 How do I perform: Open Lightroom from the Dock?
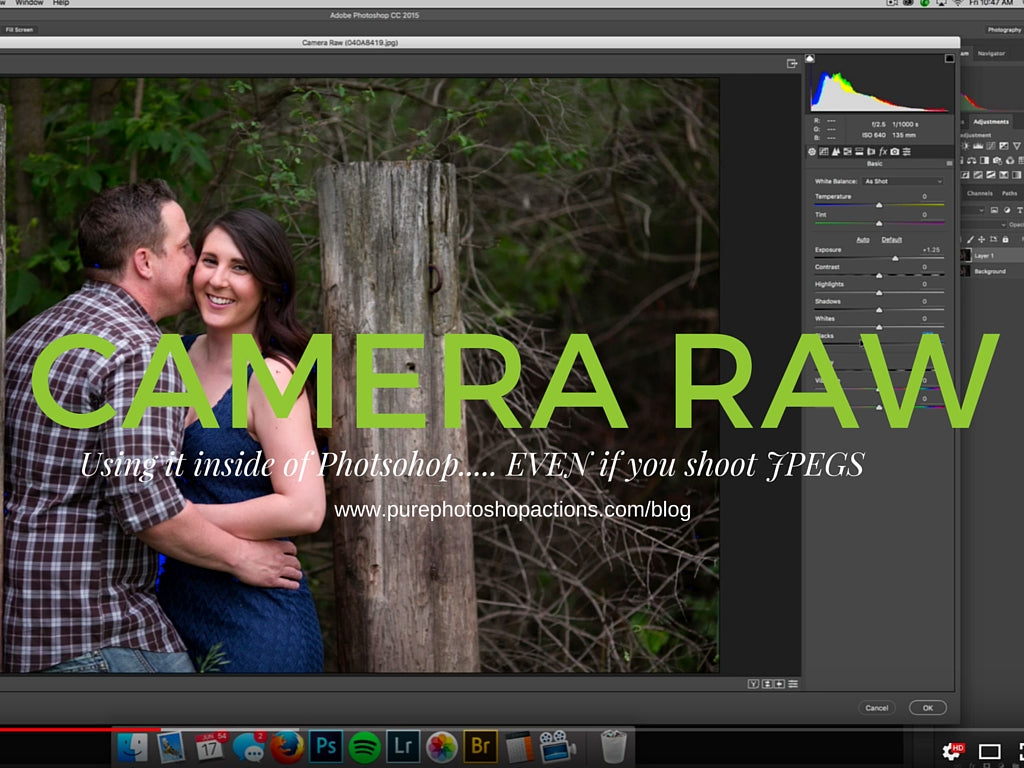(x=403, y=746)
